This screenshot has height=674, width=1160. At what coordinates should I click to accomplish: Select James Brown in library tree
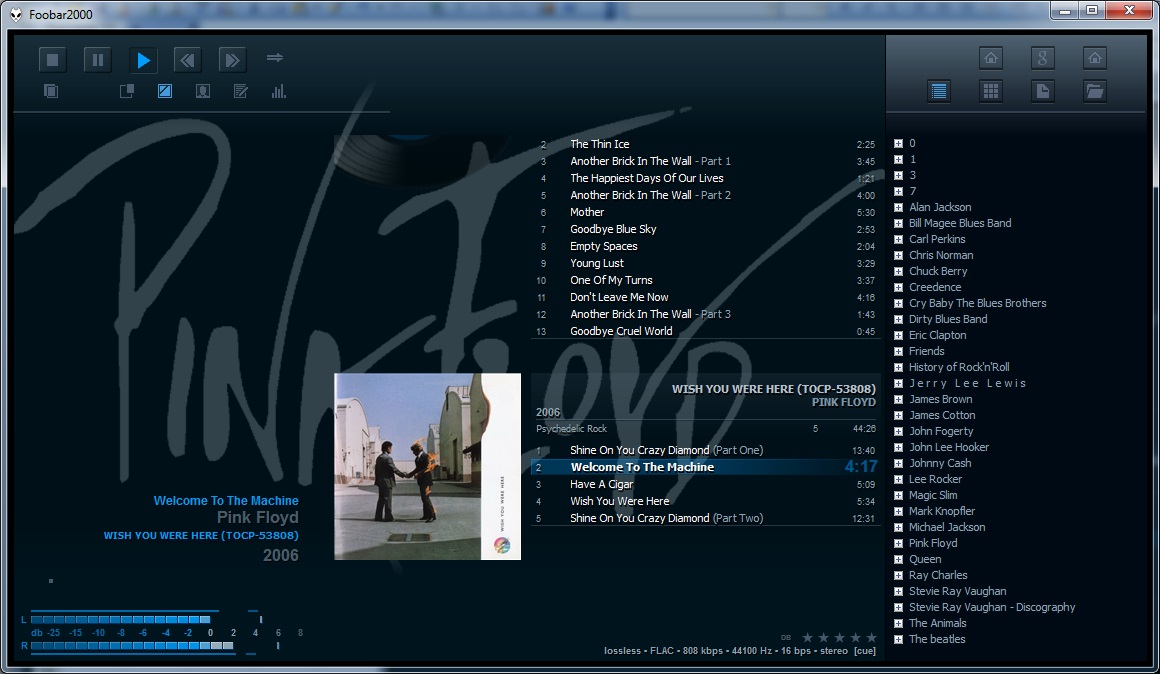pos(941,399)
